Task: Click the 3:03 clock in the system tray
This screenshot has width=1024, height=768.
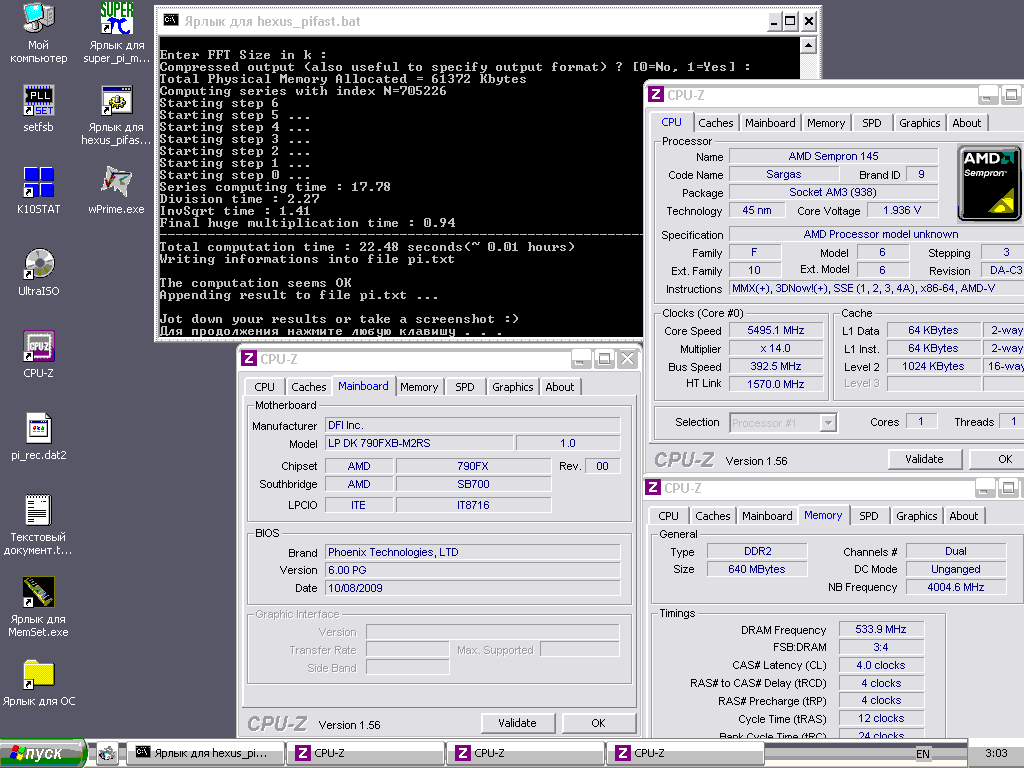Action: pyautogui.click(x=996, y=753)
